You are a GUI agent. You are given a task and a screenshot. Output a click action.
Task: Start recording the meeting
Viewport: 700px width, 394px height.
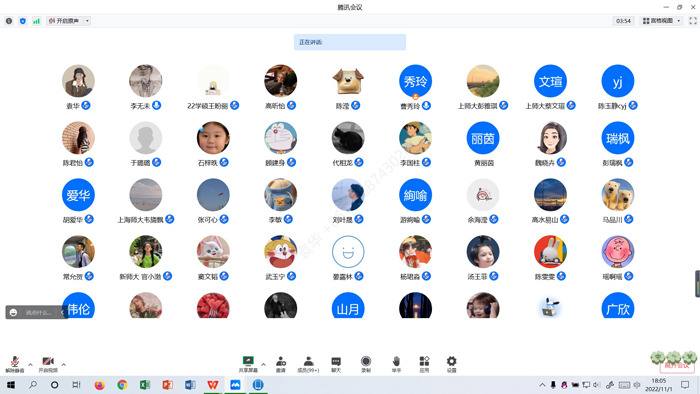(x=366, y=364)
